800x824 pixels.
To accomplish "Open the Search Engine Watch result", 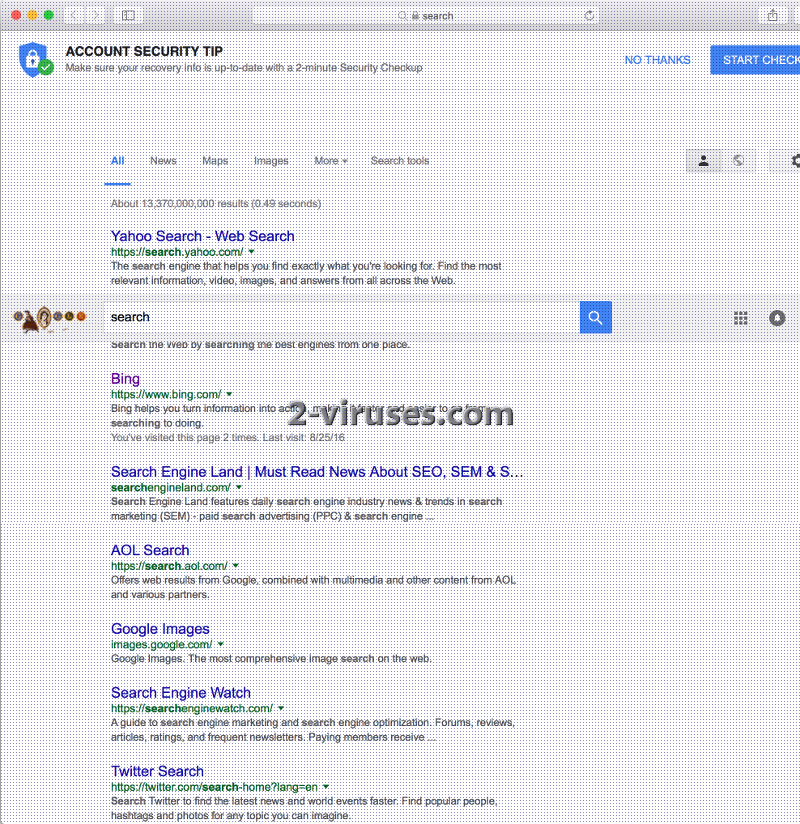I will pyautogui.click(x=180, y=693).
